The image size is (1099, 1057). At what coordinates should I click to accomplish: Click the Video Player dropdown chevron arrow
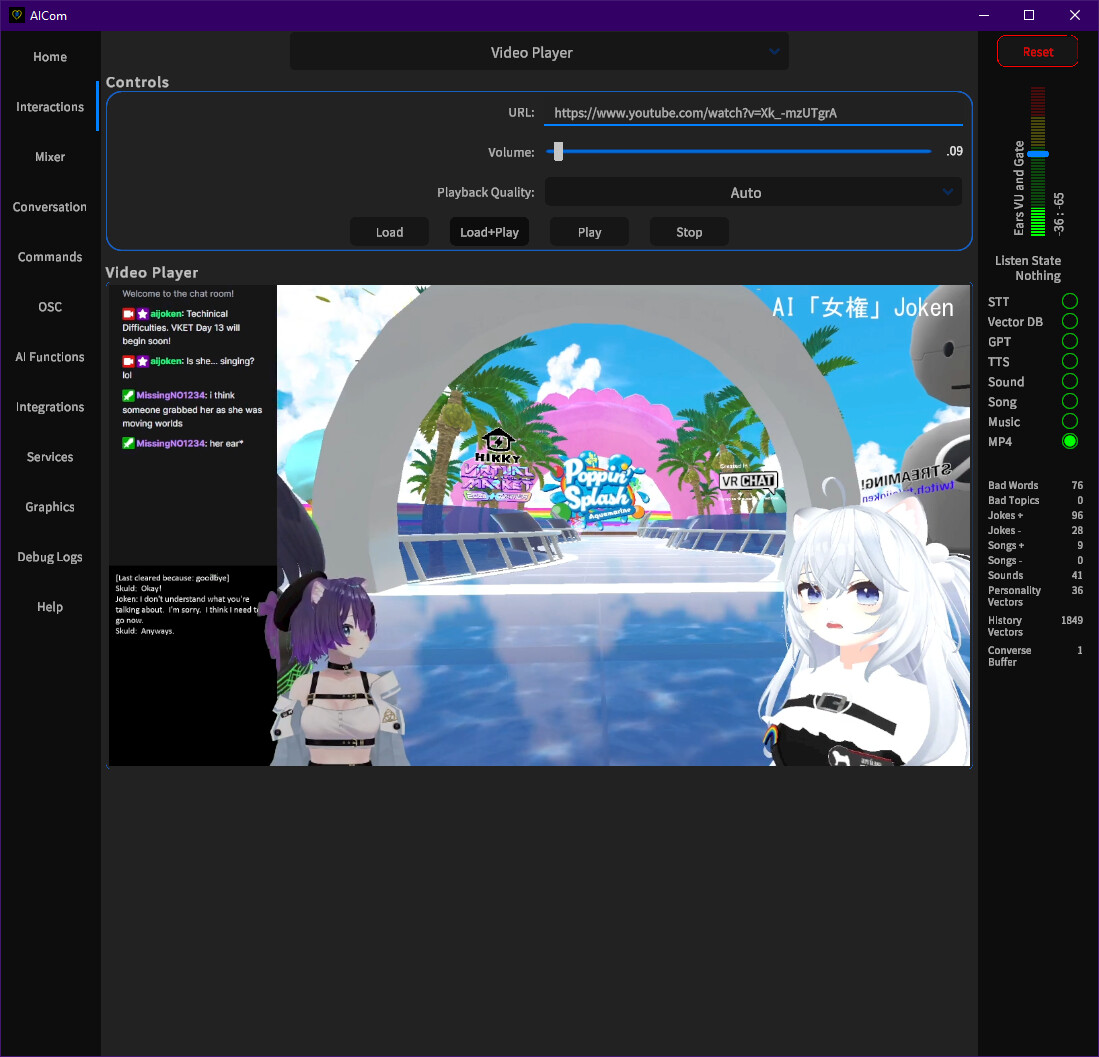(774, 52)
